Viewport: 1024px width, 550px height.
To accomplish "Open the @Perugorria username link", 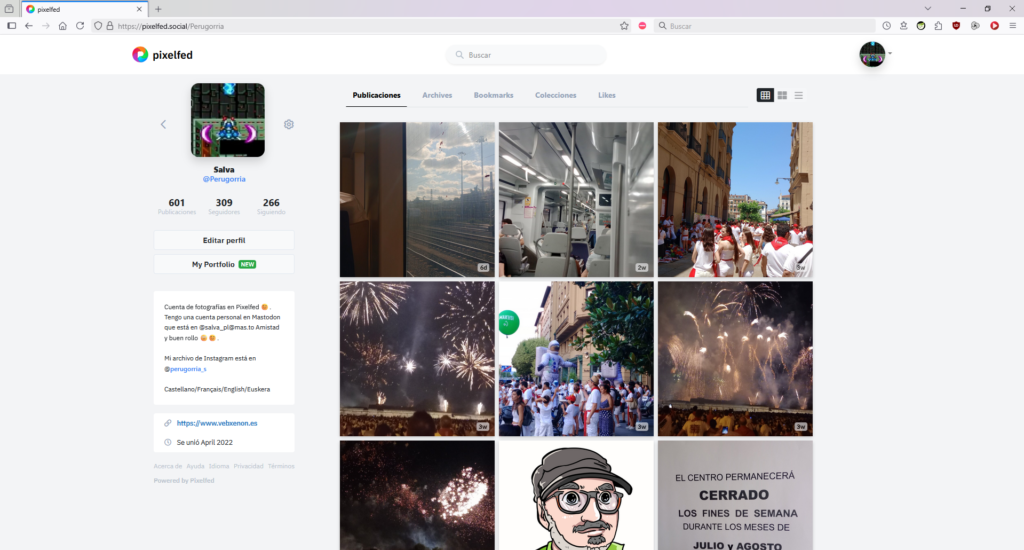I will 224,179.
